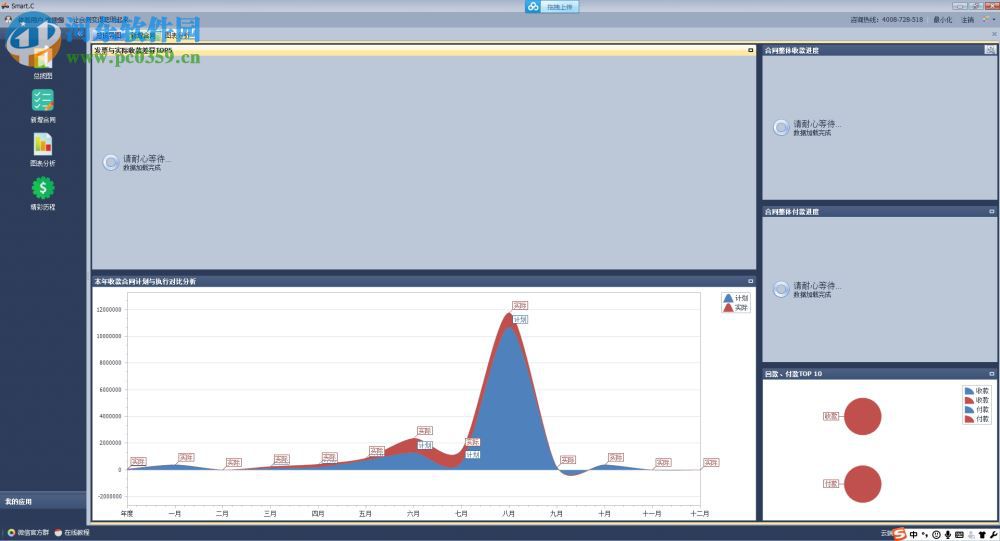Close the current tab with the small x
This screenshot has width=1000, height=541.
click(x=994, y=33)
